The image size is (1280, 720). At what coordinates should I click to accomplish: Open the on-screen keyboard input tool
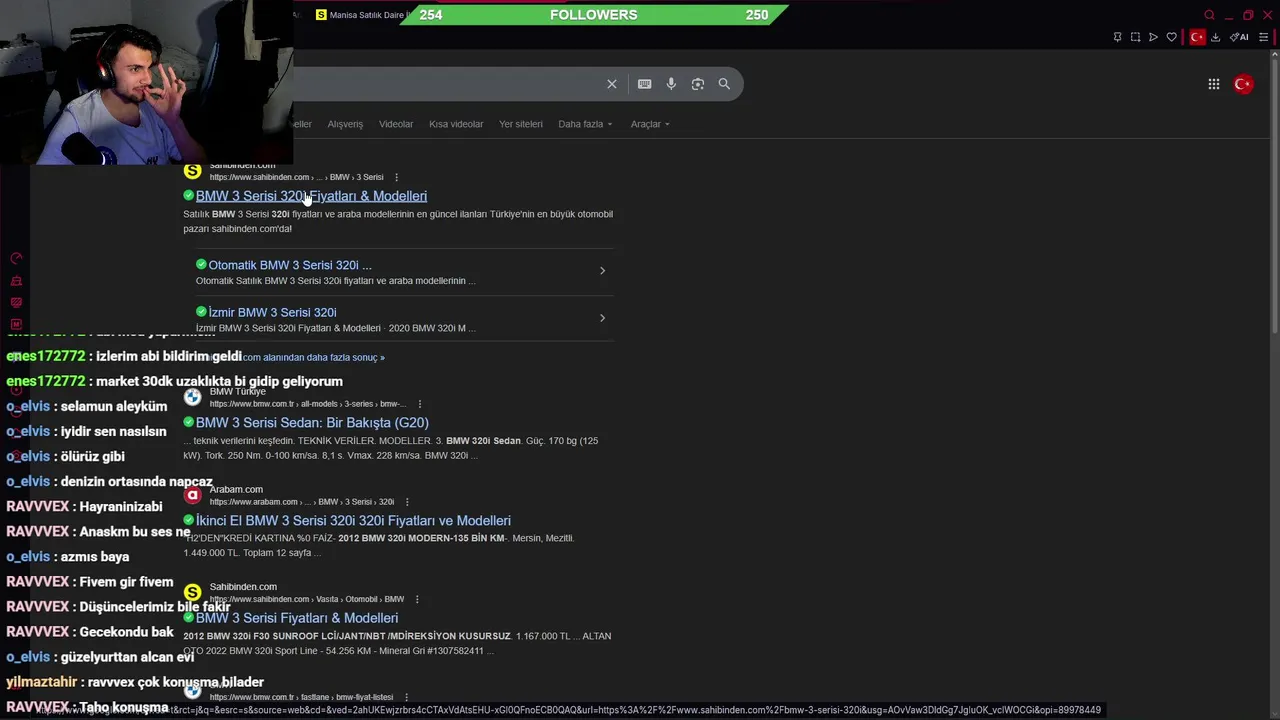(645, 84)
